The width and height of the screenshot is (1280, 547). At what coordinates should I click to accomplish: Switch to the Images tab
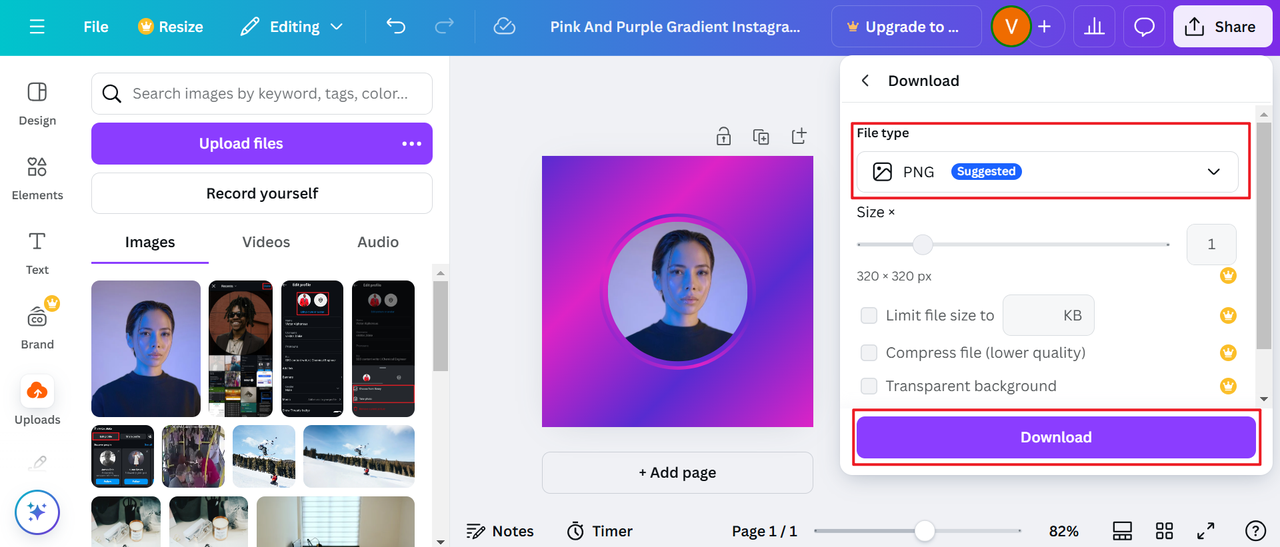click(x=150, y=242)
